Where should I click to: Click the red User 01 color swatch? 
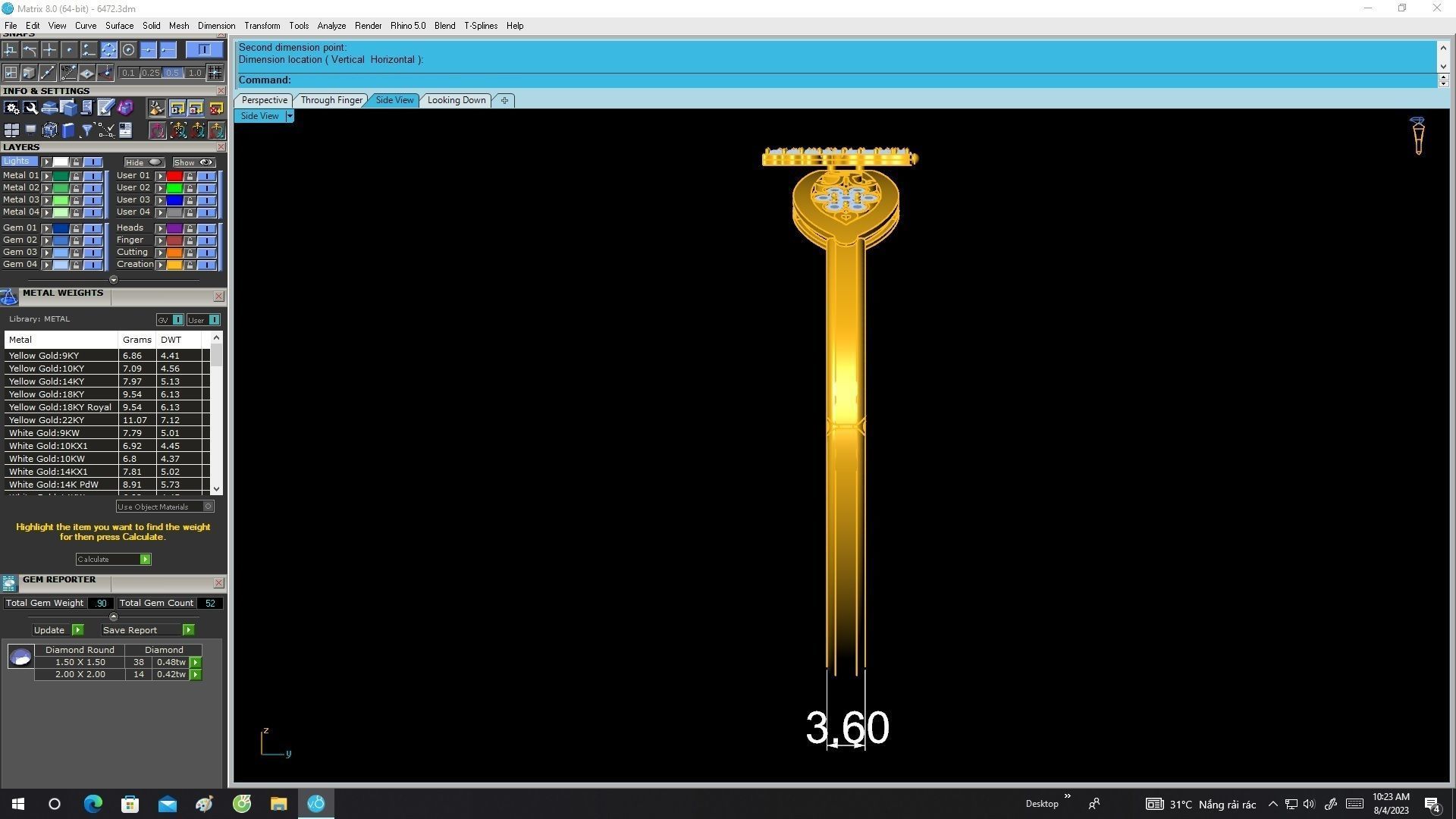coord(174,176)
